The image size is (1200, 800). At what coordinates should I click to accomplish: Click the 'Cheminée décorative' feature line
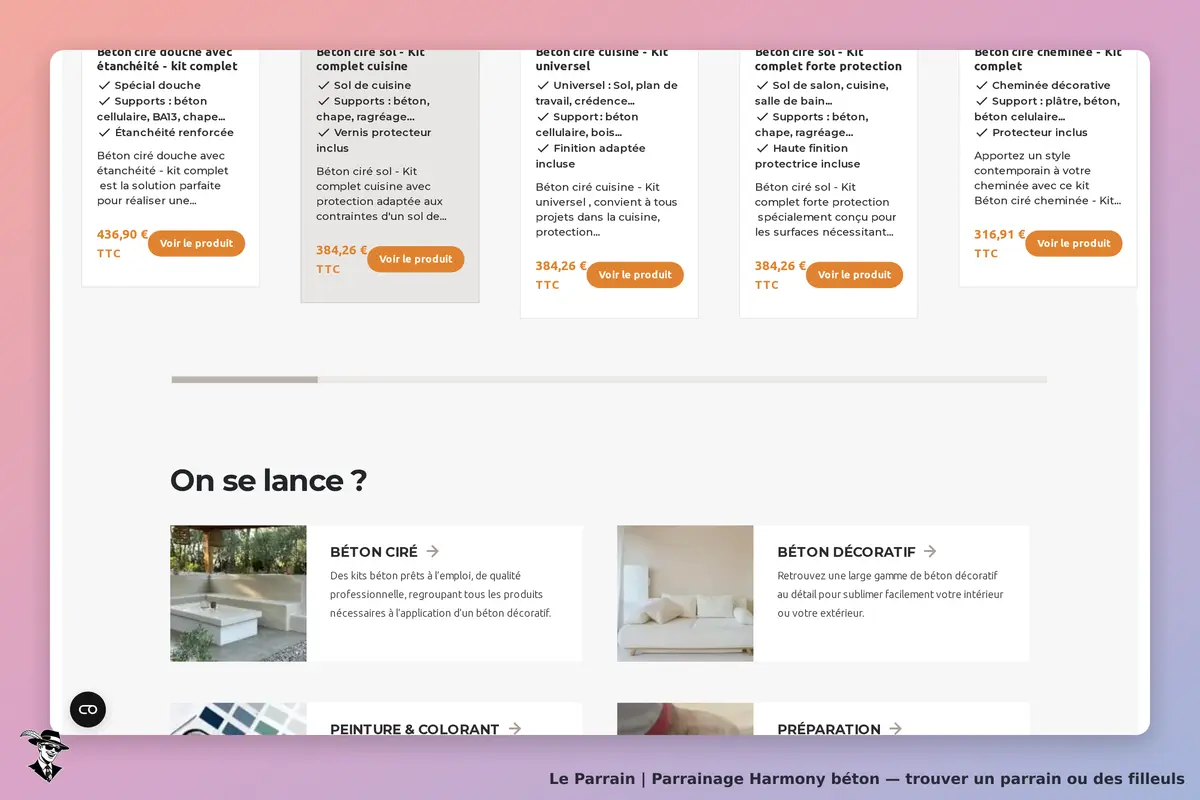1042,85
